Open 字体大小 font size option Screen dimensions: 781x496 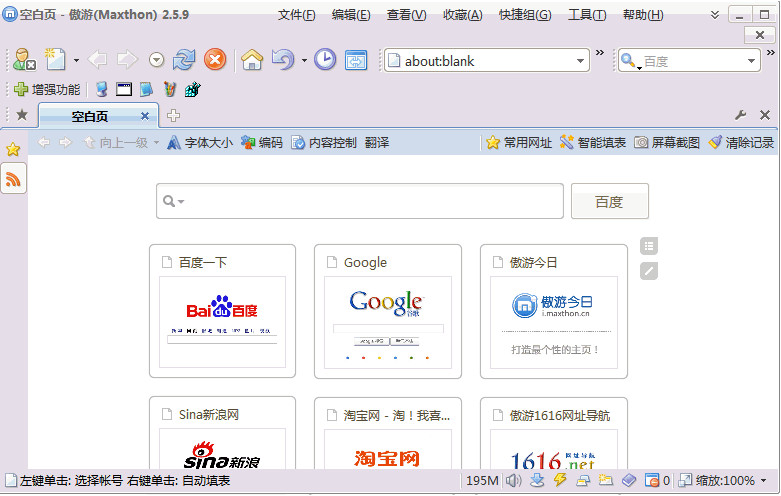[200, 143]
